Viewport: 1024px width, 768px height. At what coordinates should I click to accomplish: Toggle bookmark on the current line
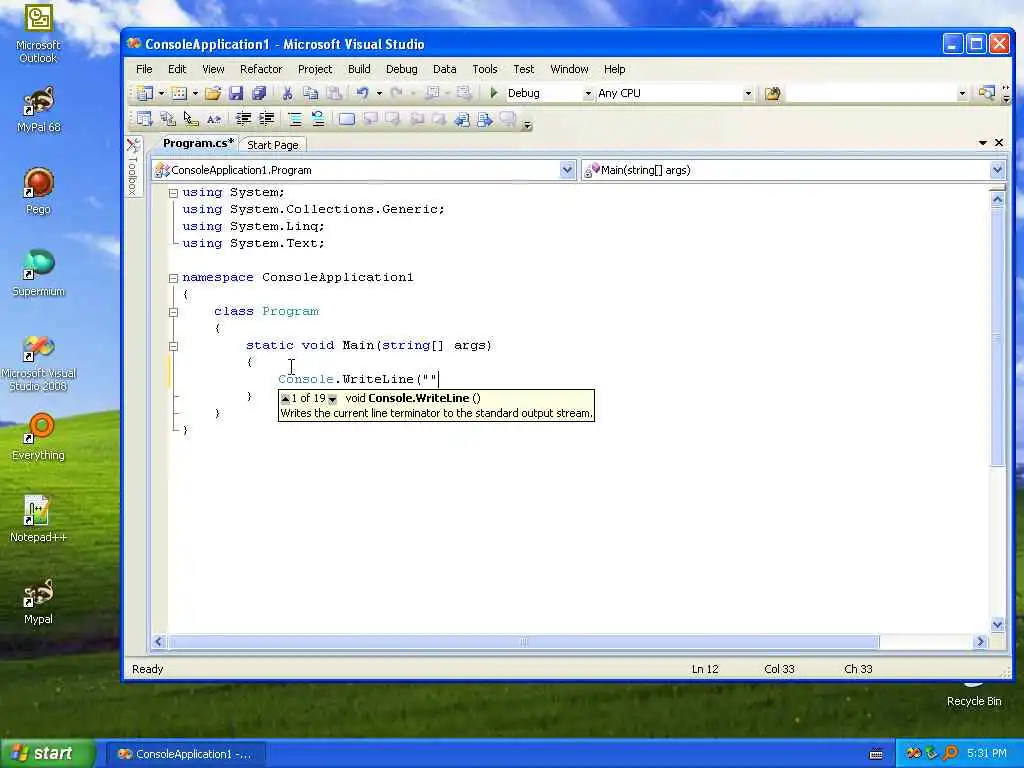click(347, 119)
